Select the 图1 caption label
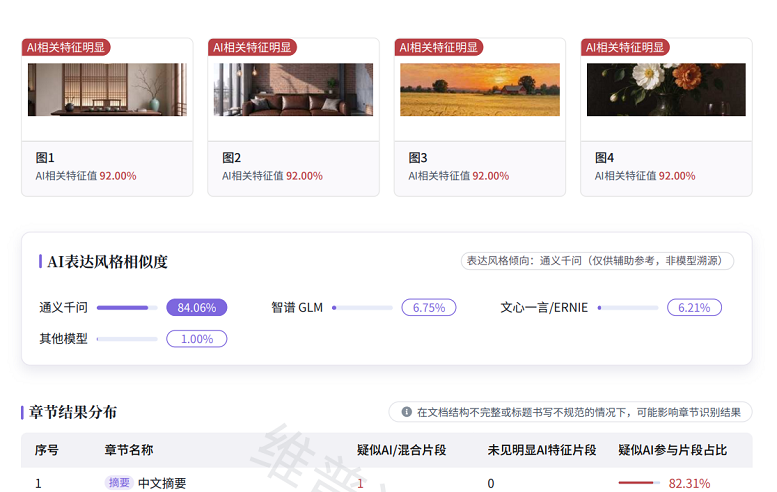Viewport: 777px width, 492px height. click(45, 158)
